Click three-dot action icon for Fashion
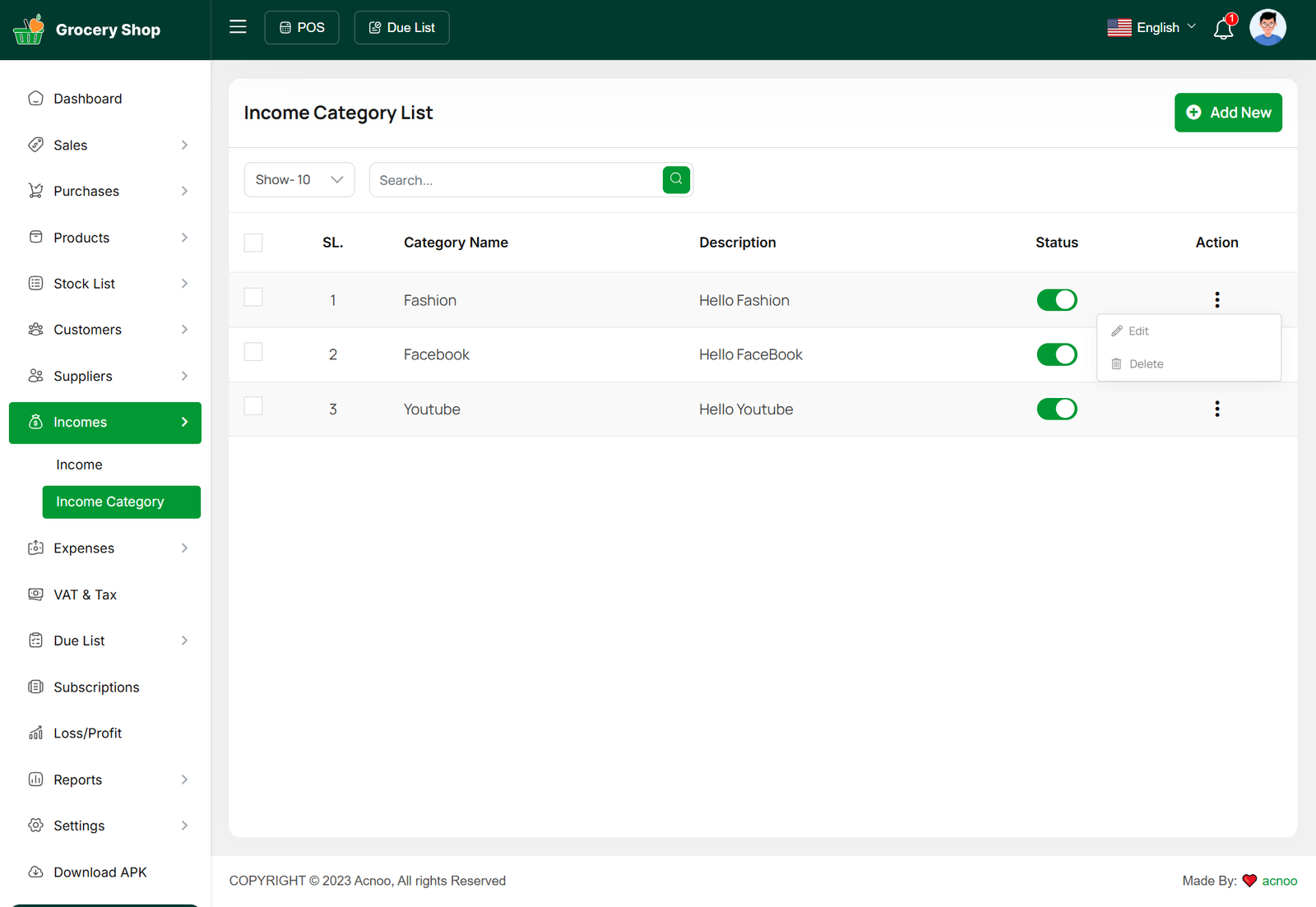 point(1216,300)
